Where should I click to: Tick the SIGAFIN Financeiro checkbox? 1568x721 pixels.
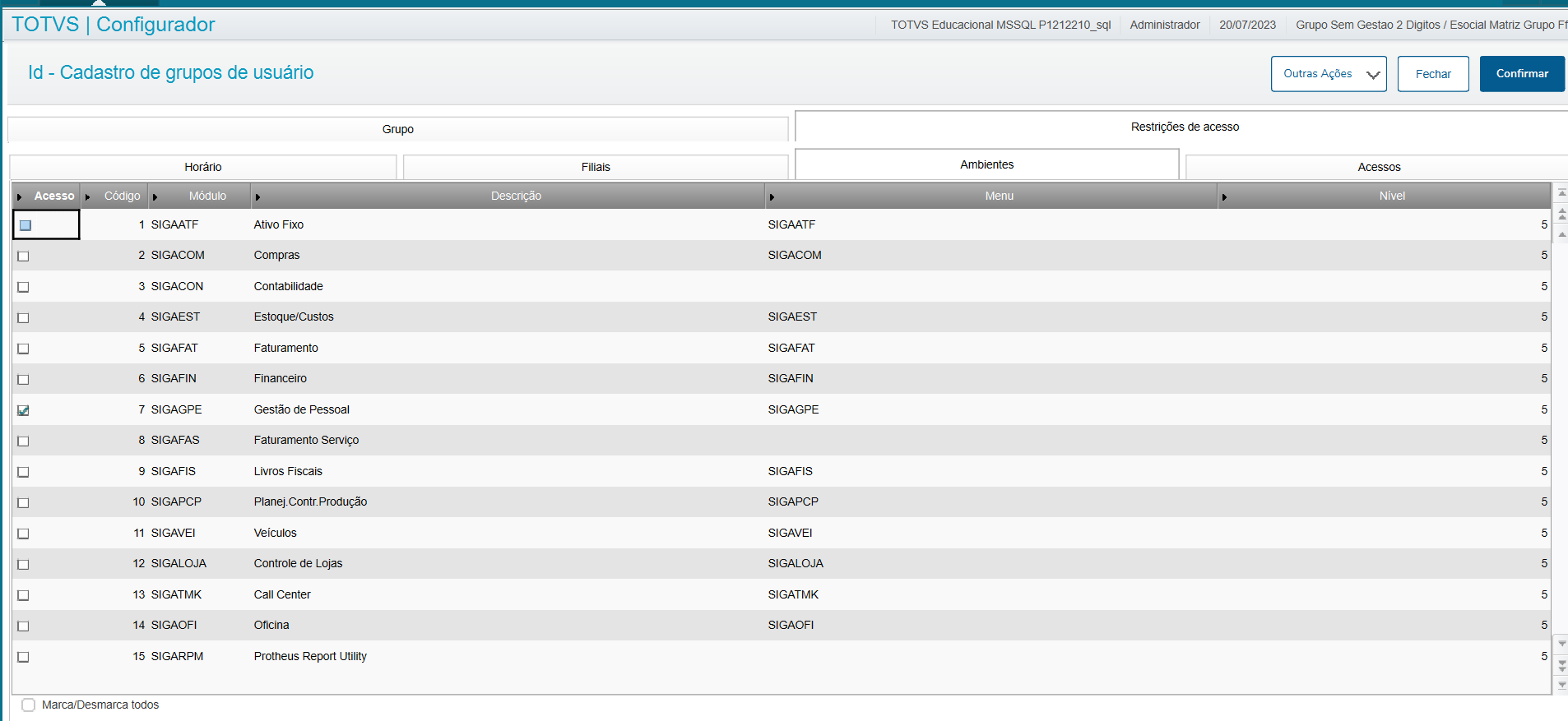coord(23,380)
